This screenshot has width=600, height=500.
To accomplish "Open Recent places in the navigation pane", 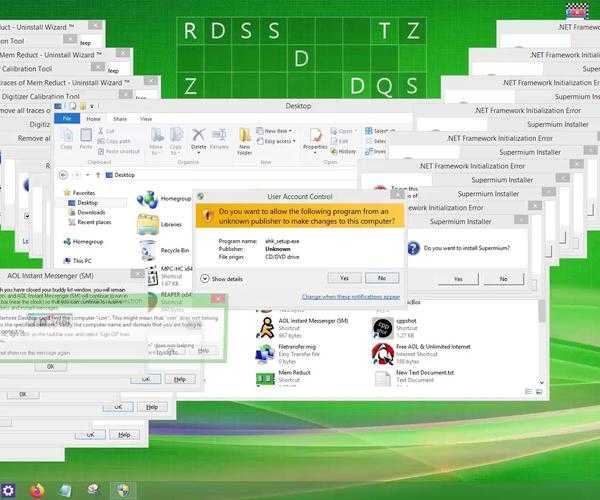I will (90, 222).
